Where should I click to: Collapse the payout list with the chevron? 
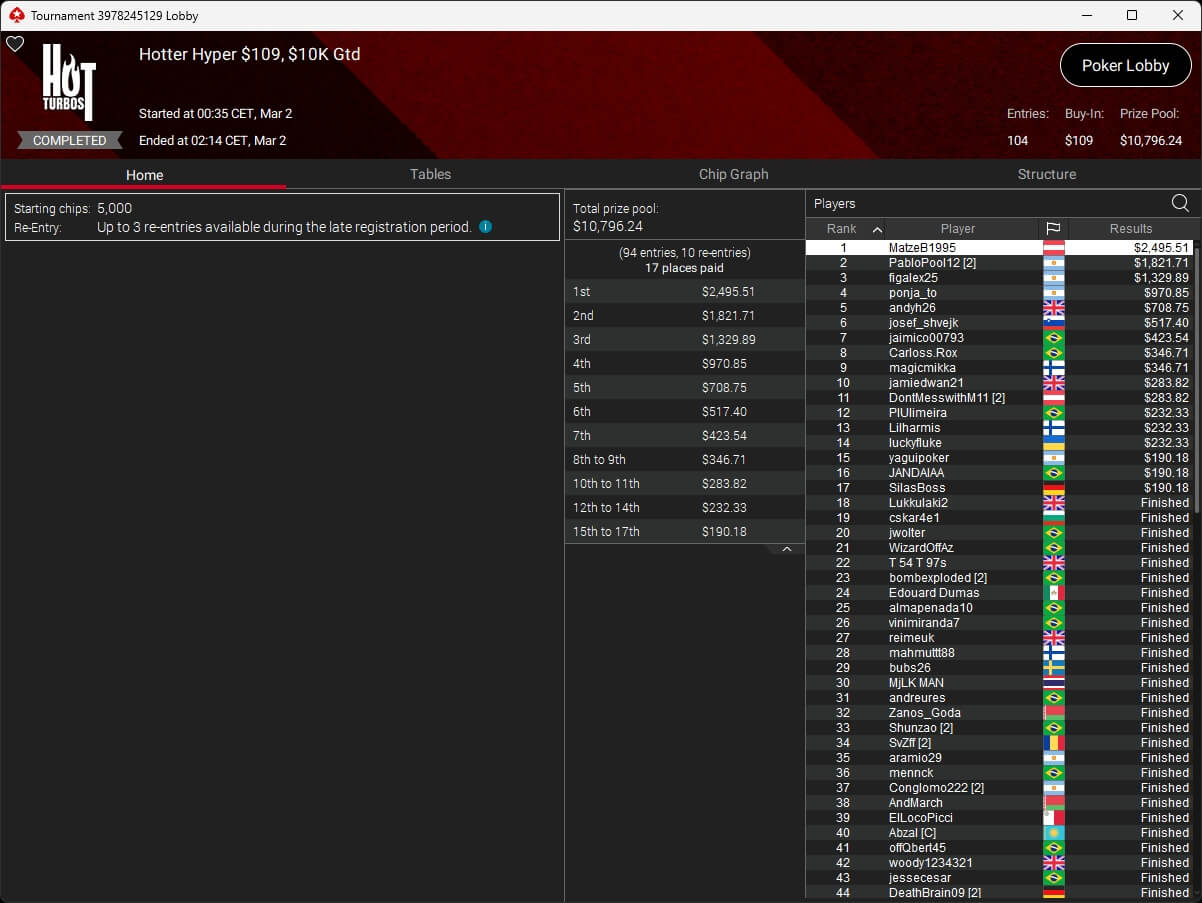click(786, 549)
